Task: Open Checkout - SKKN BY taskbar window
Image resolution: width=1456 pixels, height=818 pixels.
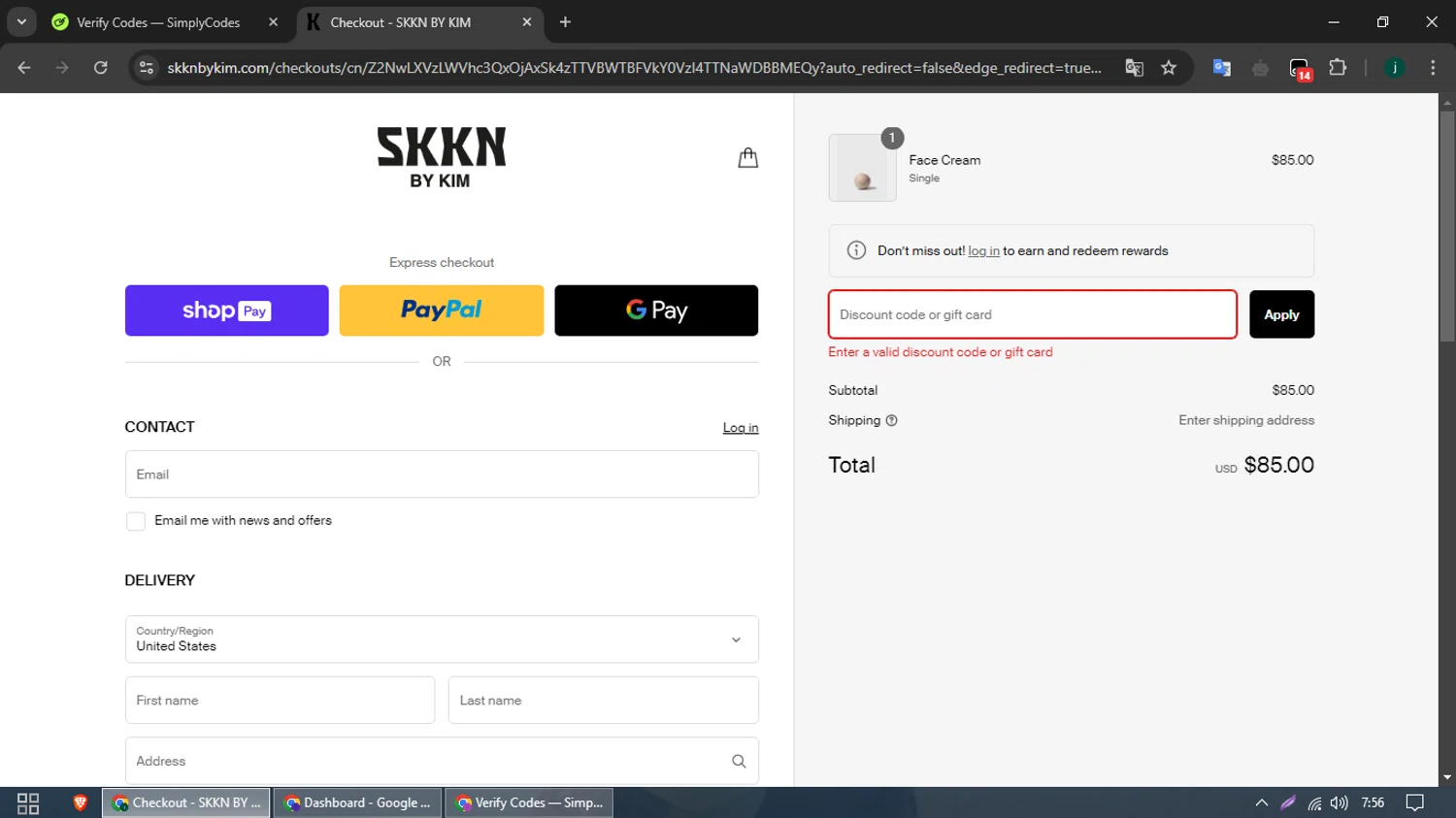Action: [x=186, y=803]
